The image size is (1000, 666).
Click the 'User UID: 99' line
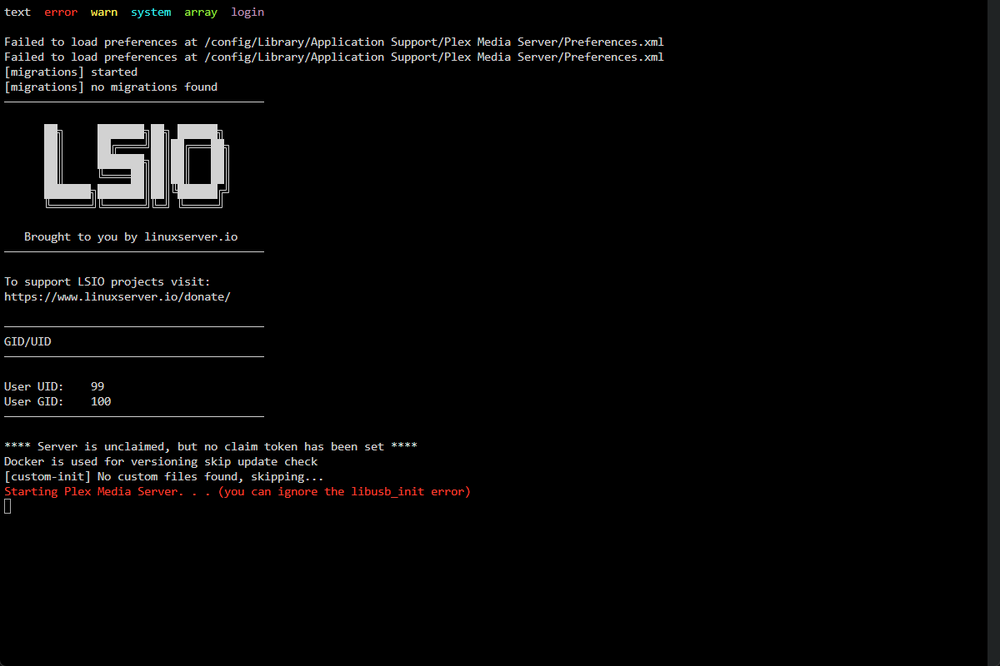[x=54, y=387]
